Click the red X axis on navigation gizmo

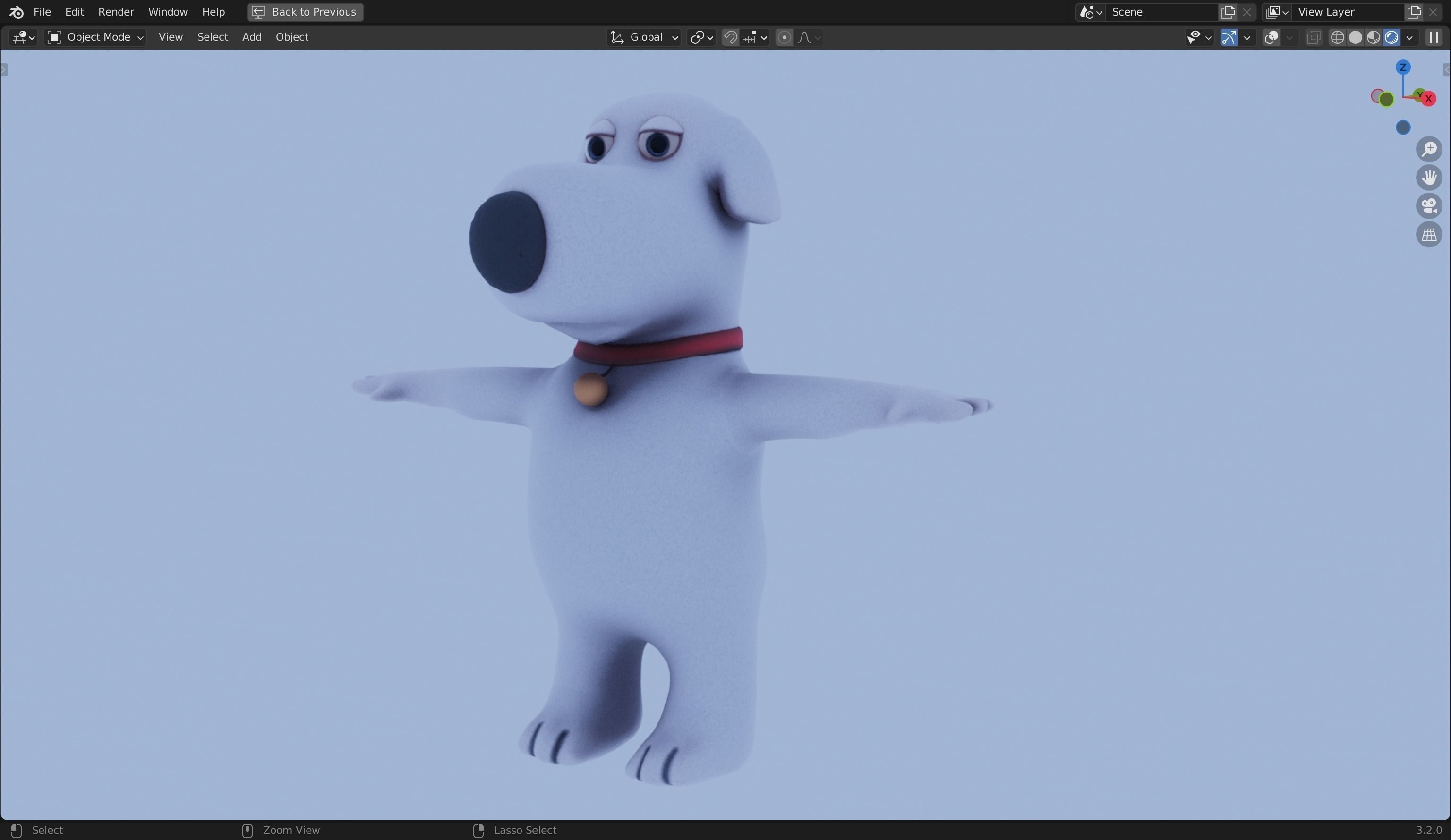click(x=1428, y=99)
